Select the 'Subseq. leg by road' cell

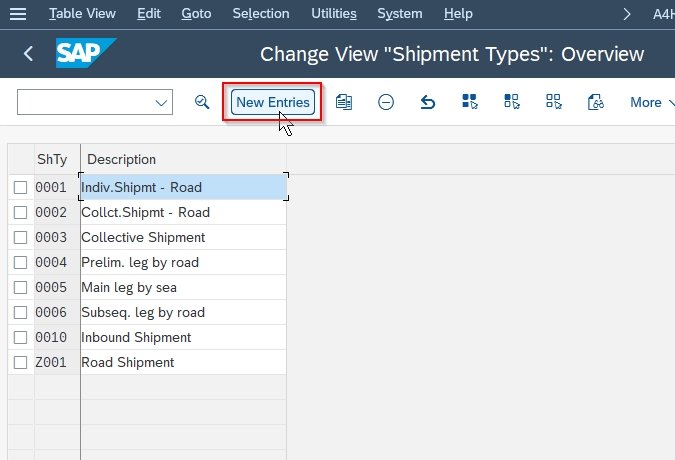(x=183, y=312)
